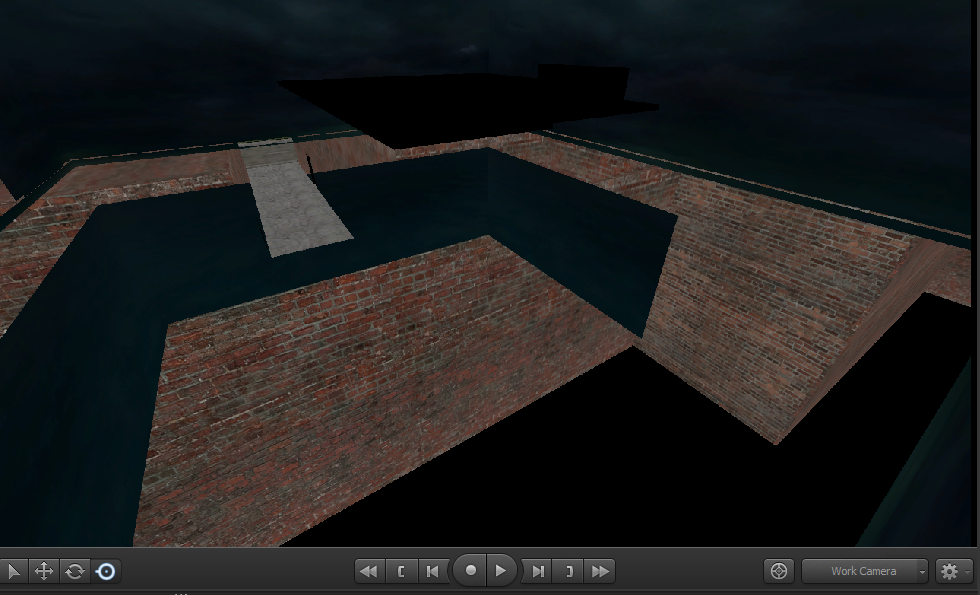
Task: Go to the start bracket marker
Action: pyautogui.click(x=401, y=571)
